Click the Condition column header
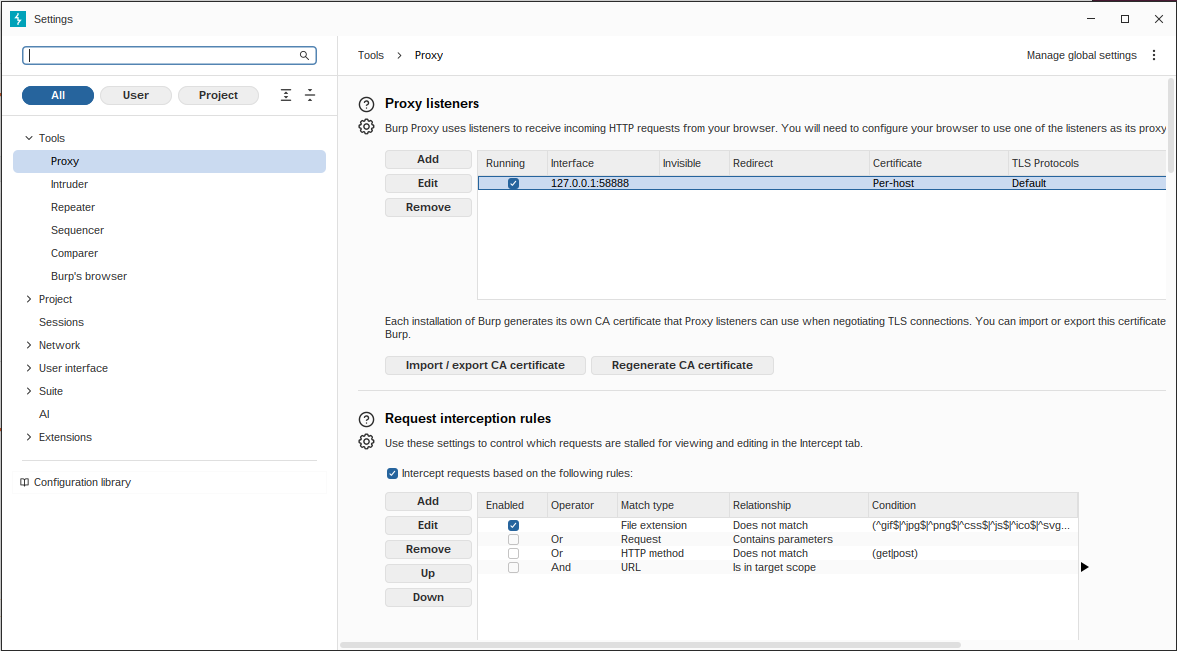This screenshot has width=1177, height=651. click(973, 505)
